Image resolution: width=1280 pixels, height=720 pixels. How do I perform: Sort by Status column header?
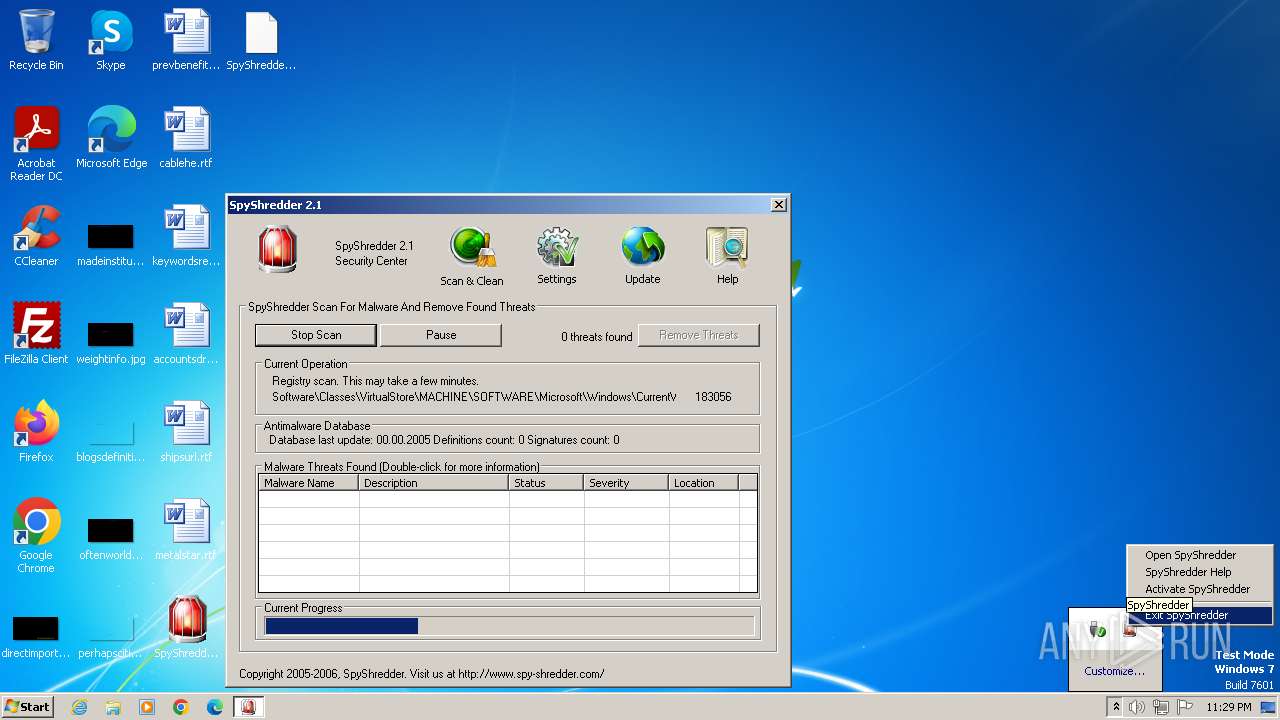click(x=546, y=483)
